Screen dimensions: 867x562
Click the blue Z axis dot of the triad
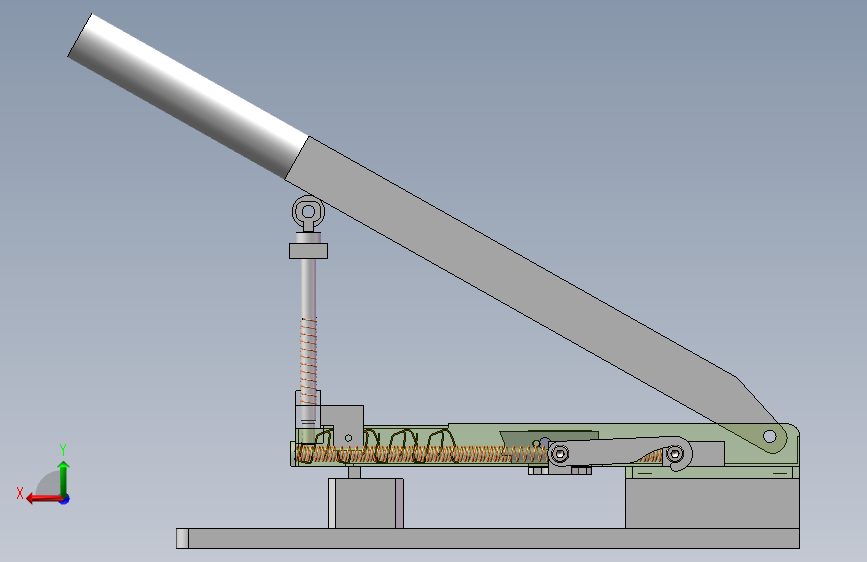pyautogui.click(x=65, y=499)
